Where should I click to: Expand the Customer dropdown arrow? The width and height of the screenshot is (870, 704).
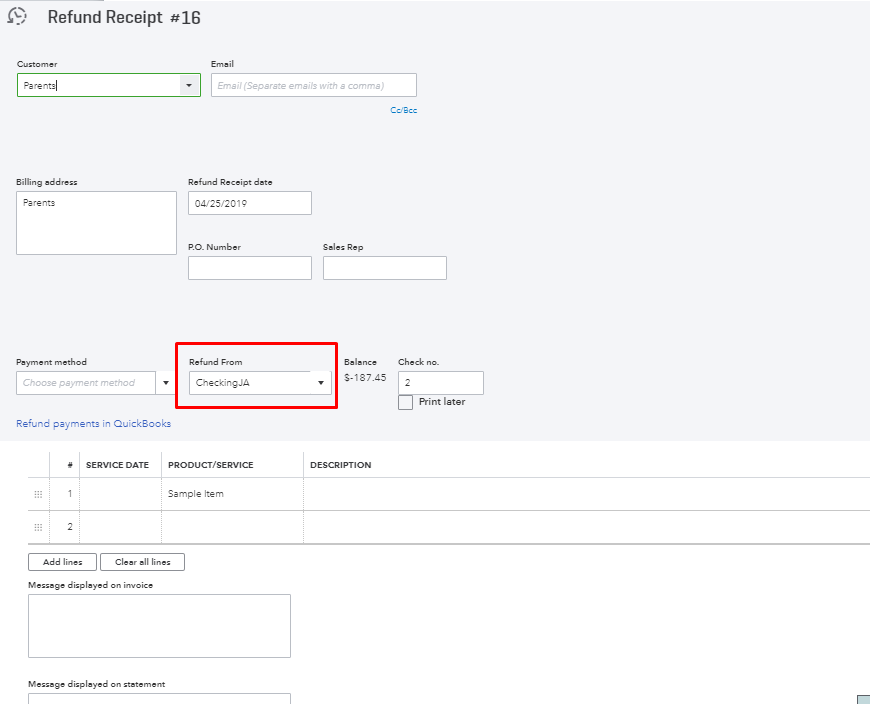pos(189,85)
